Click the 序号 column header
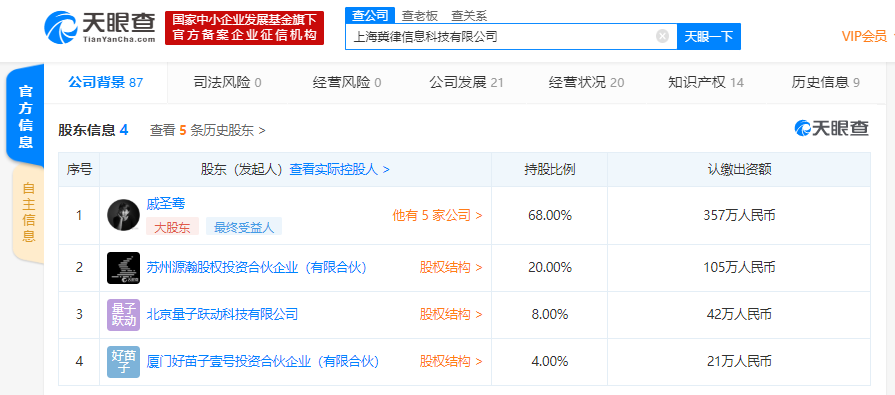This screenshot has width=895, height=395. coord(79,170)
